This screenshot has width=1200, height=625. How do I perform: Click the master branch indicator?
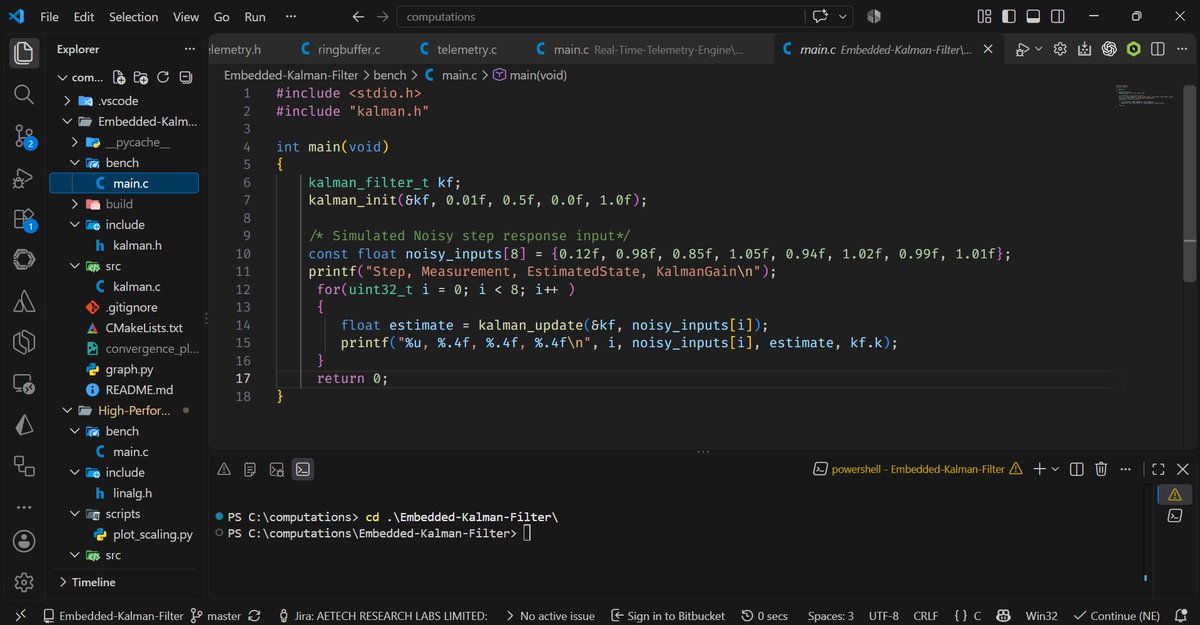pos(216,616)
